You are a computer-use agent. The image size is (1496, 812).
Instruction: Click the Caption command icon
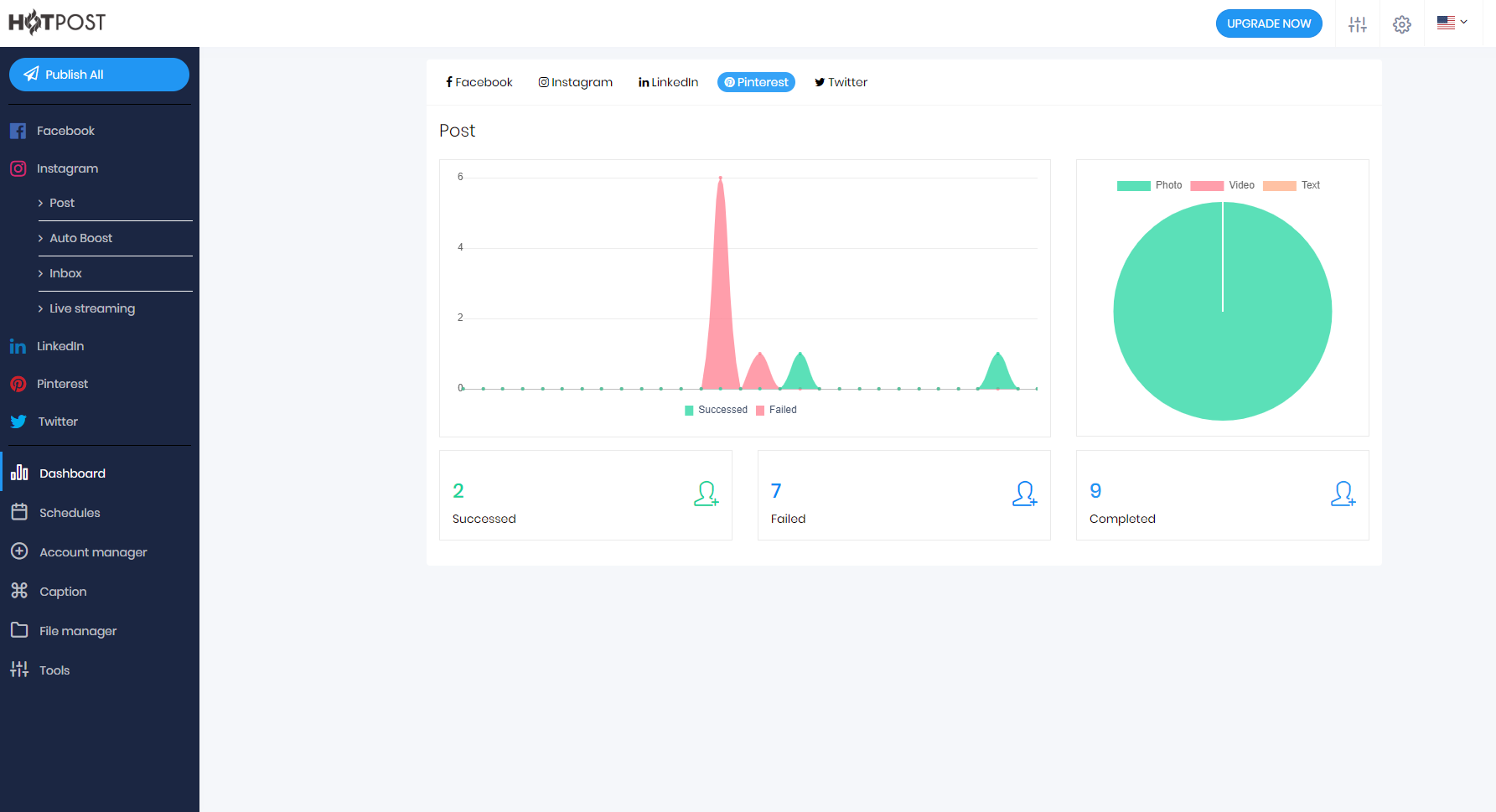pos(19,591)
